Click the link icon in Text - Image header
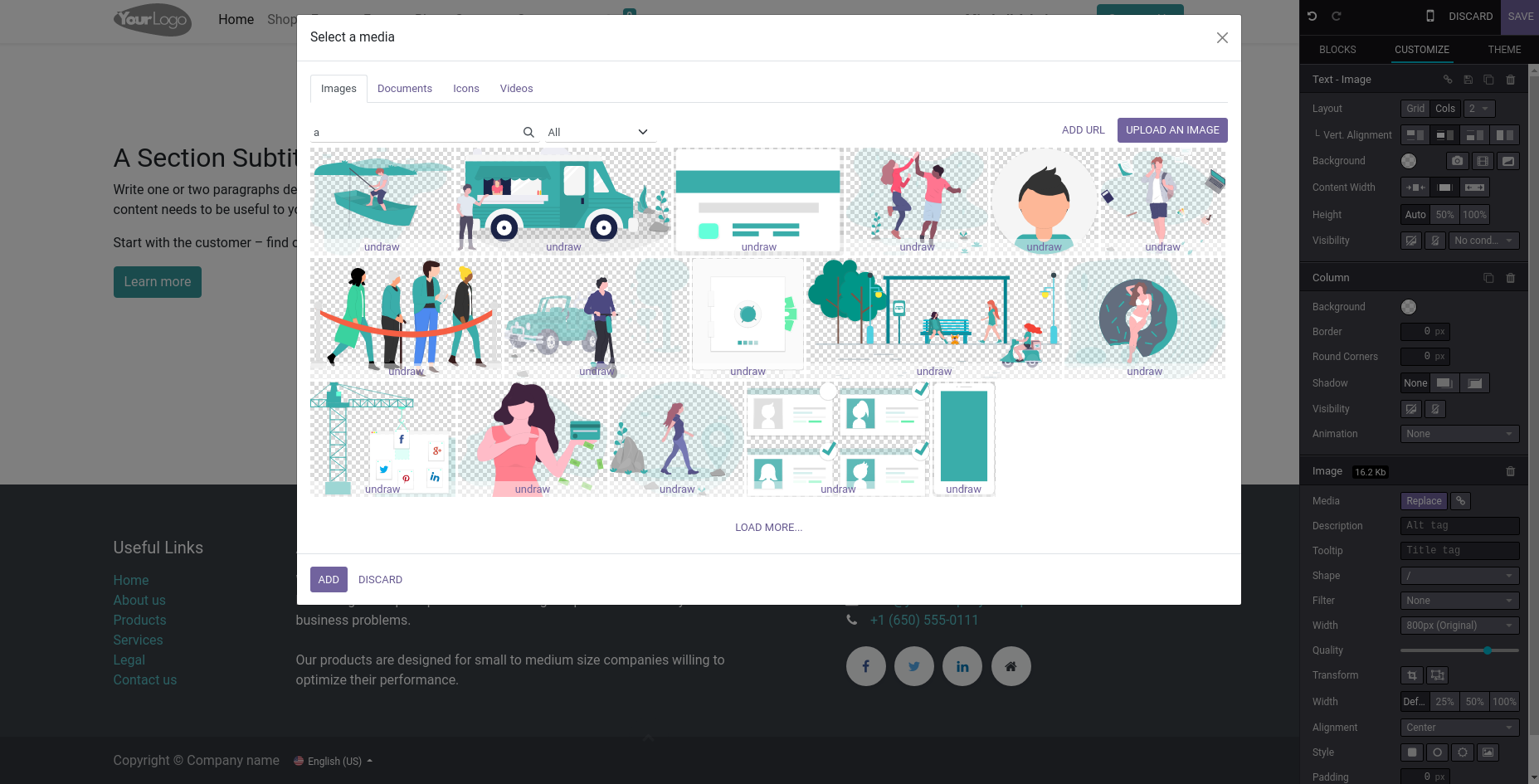1539x784 pixels. (1448, 80)
